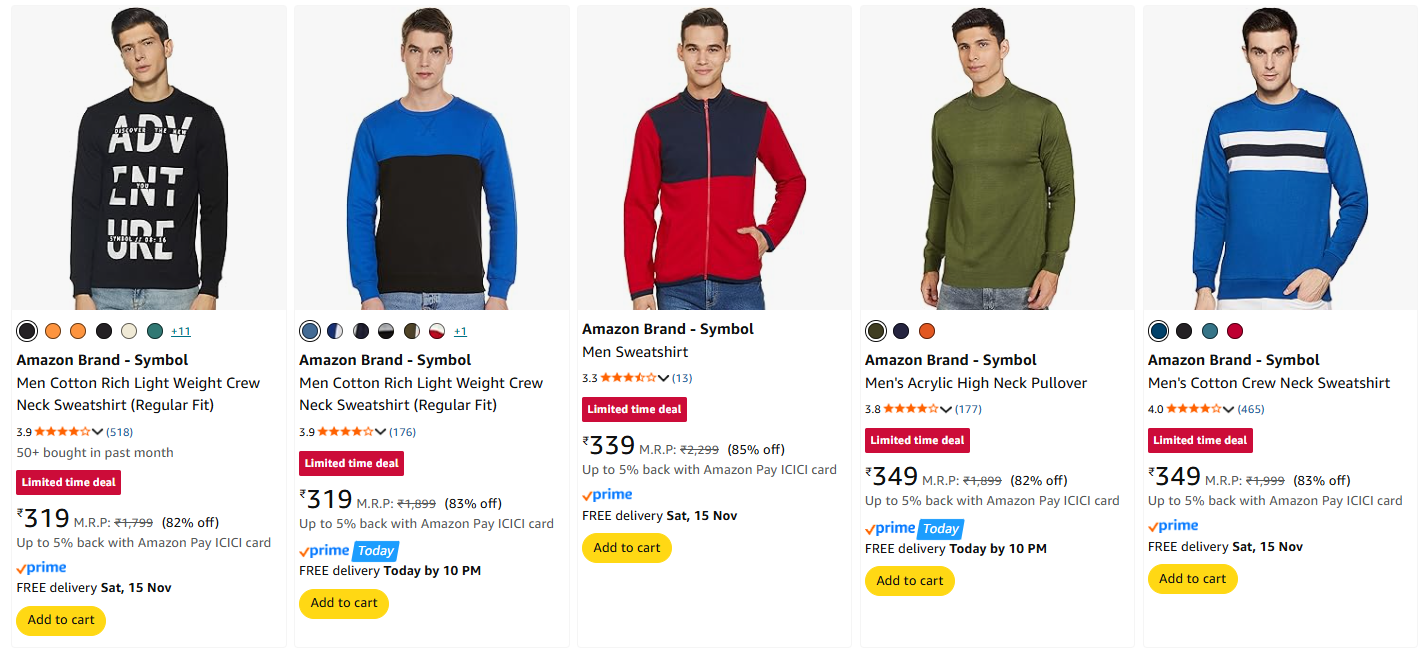Click the prime logo for Men's Cotton Crew Neck Sweatshirt
Image resolution: width=1419 pixels, height=651 pixels.
(1173, 526)
